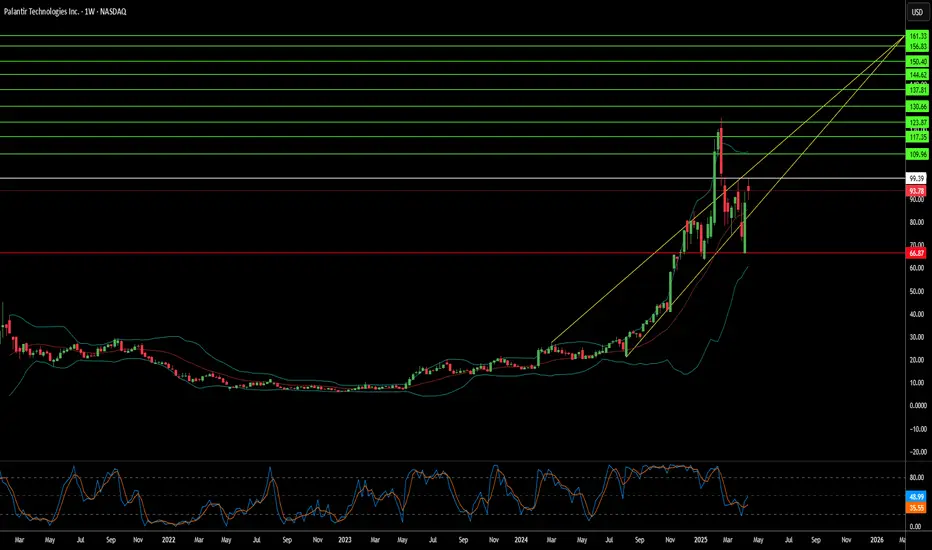Select the 150.40 green price label
932x550 pixels.
coord(918,61)
